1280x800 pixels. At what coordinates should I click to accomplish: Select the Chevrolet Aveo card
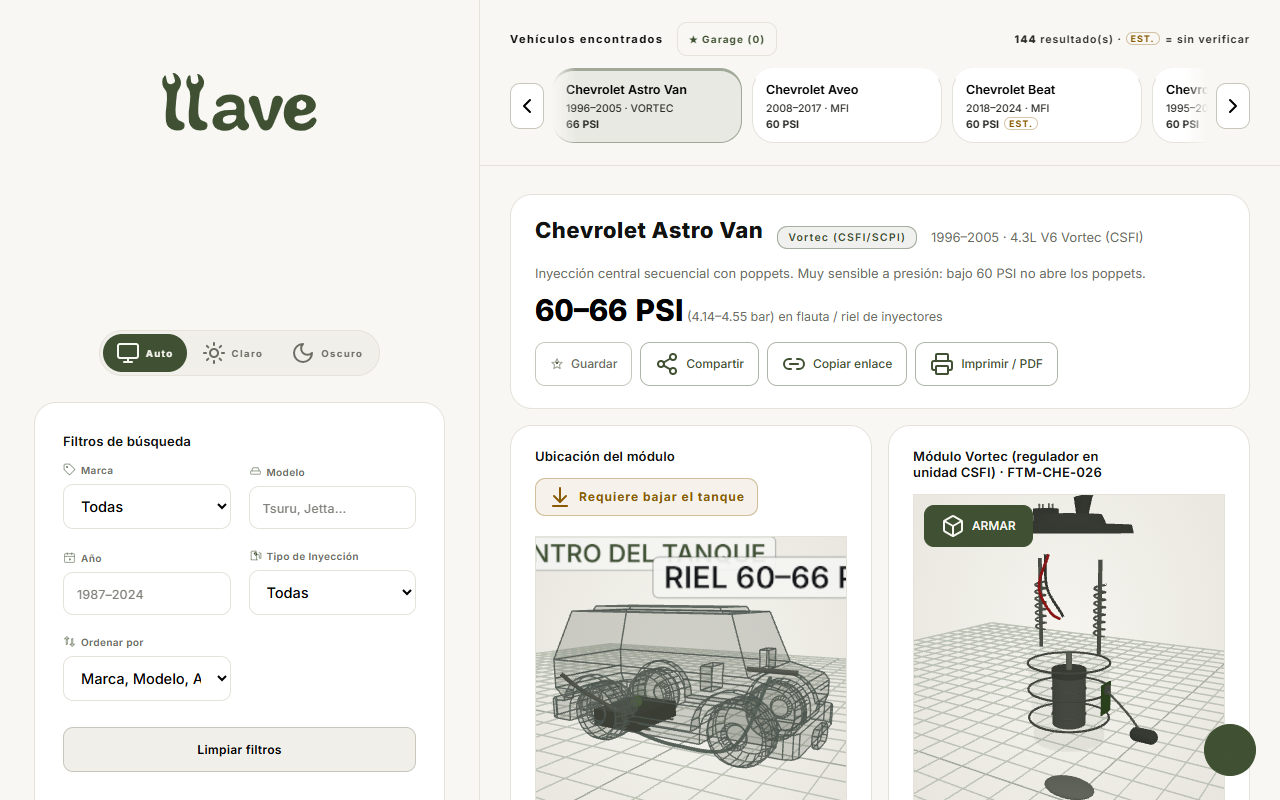click(847, 106)
